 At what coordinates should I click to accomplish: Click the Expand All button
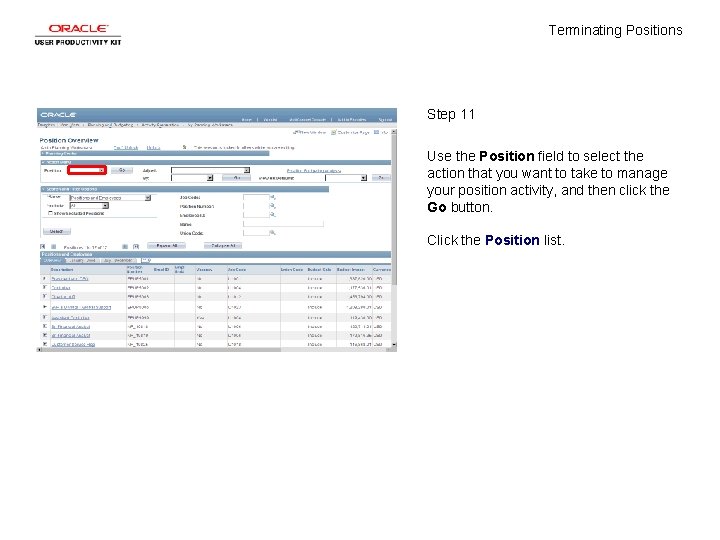(166, 246)
